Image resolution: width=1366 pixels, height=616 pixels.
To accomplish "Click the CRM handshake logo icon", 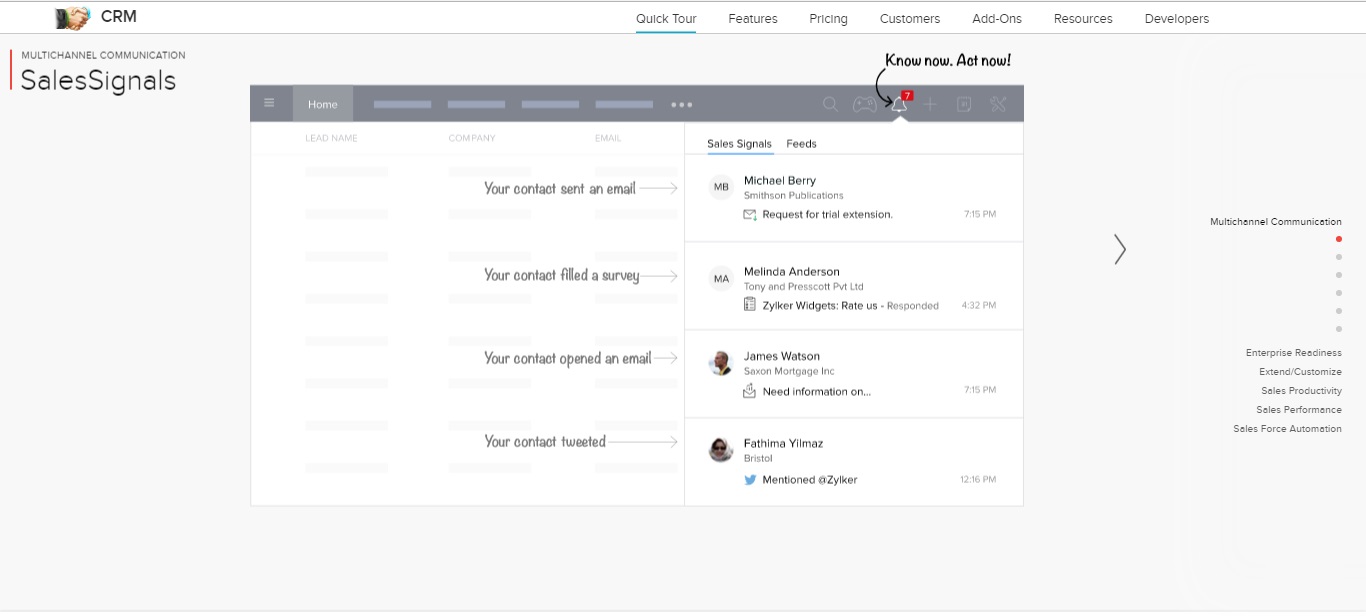I will coord(72,18).
